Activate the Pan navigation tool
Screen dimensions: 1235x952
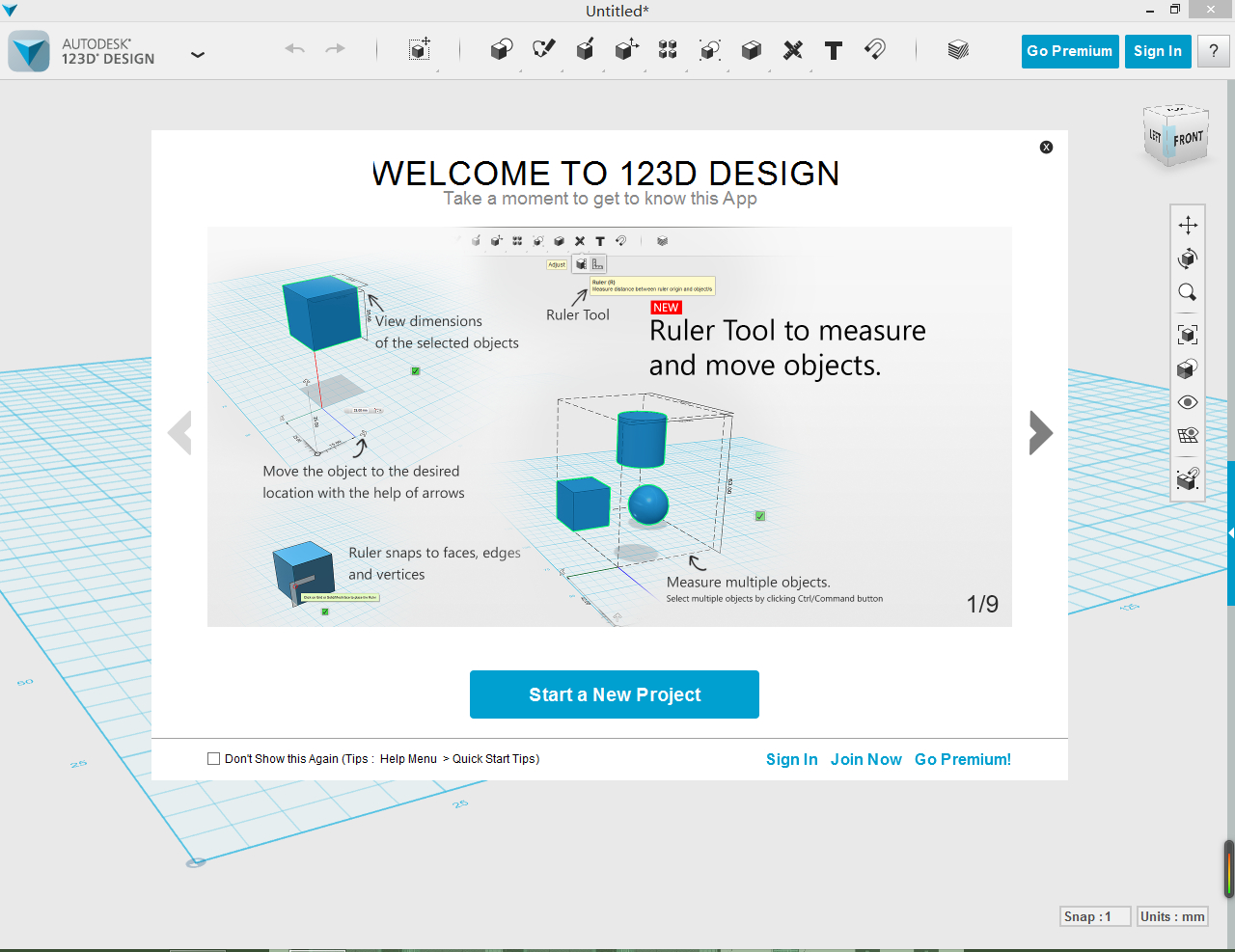pos(1188,226)
